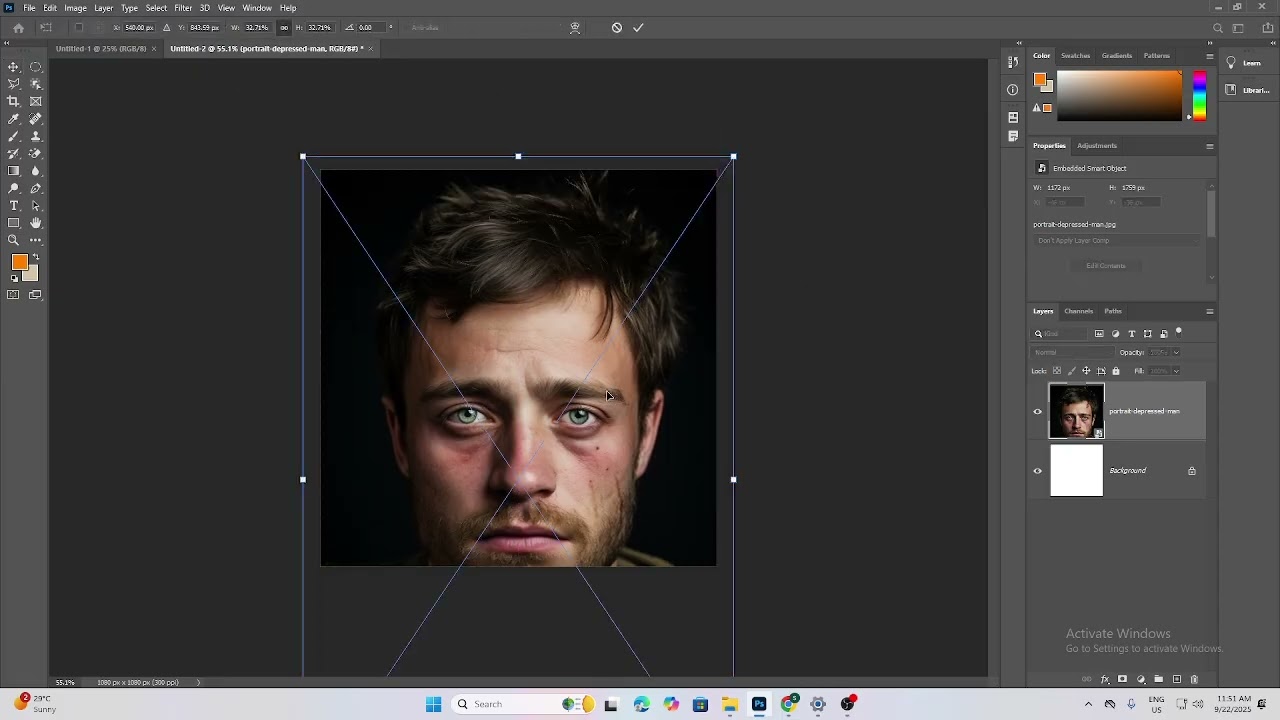Open the Layers panel options menu
The image size is (1280, 720).
(x=1209, y=311)
